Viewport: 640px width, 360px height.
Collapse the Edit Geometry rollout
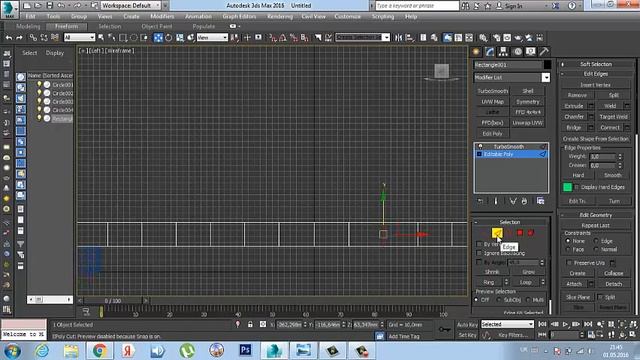click(596, 215)
